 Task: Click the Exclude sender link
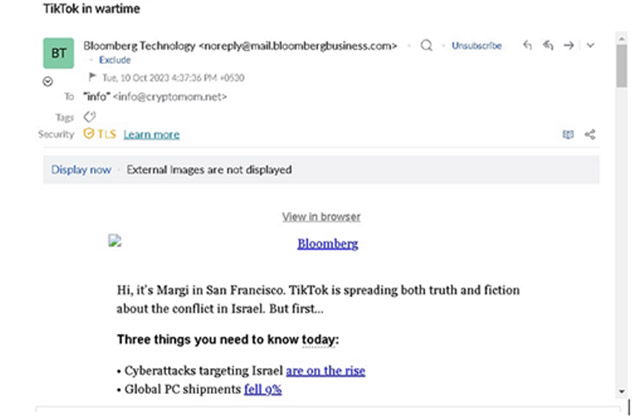115,60
